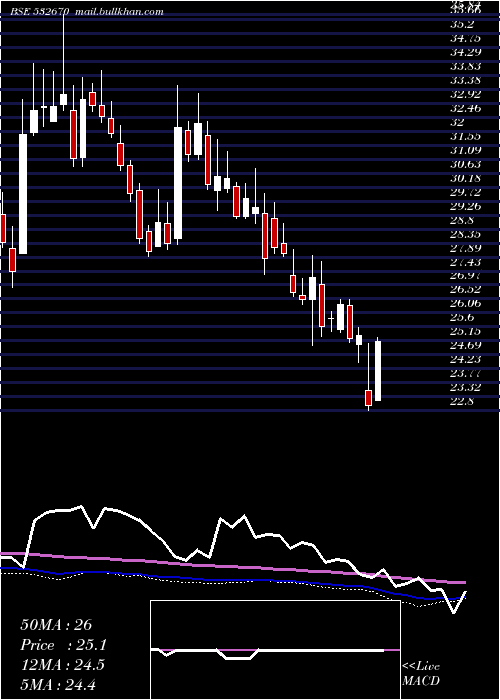
Task: Select the 29.72 price axis label
Action: coord(465,192)
